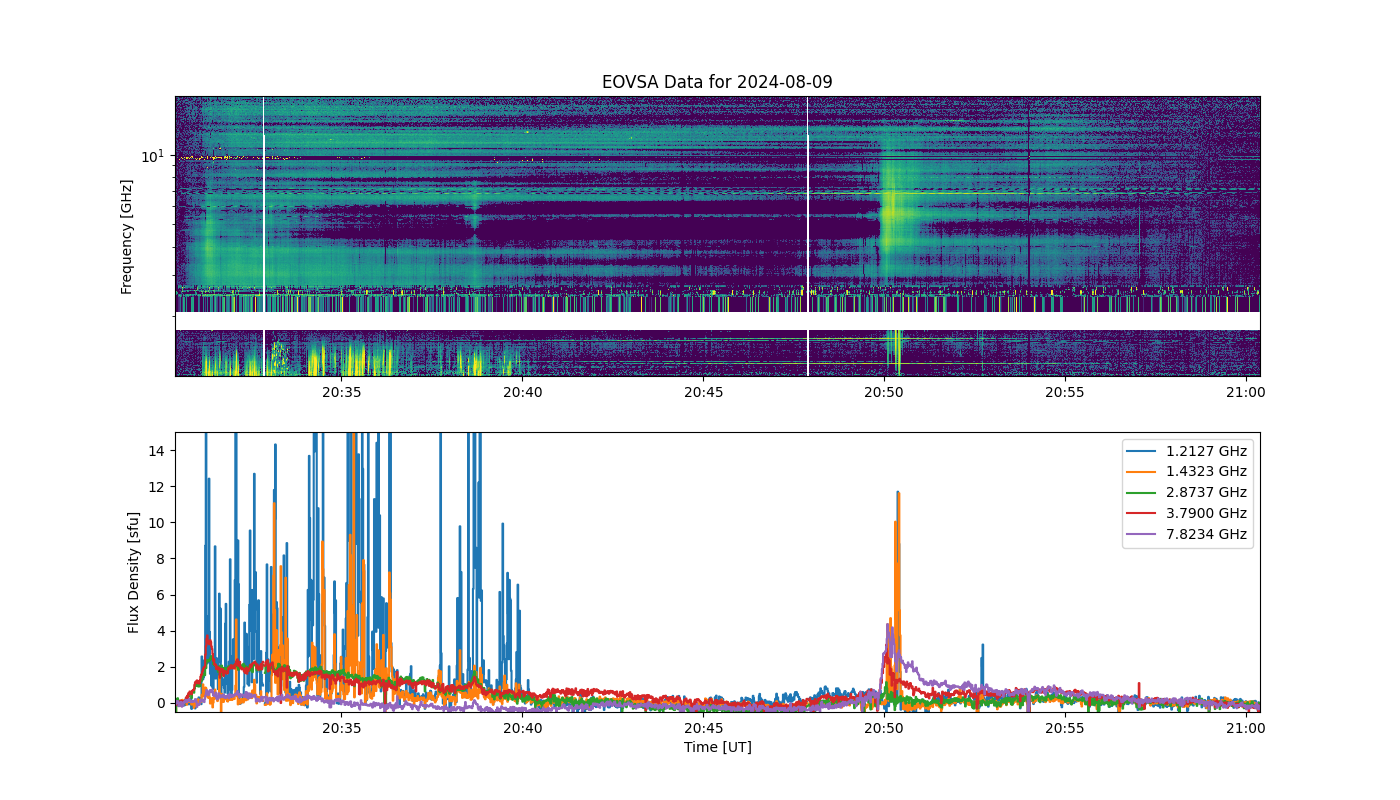Image resolution: width=1400 pixels, height=800 pixels.
Task: Click the green line swatch for 2.8737 GHz
Action: click(1143, 493)
